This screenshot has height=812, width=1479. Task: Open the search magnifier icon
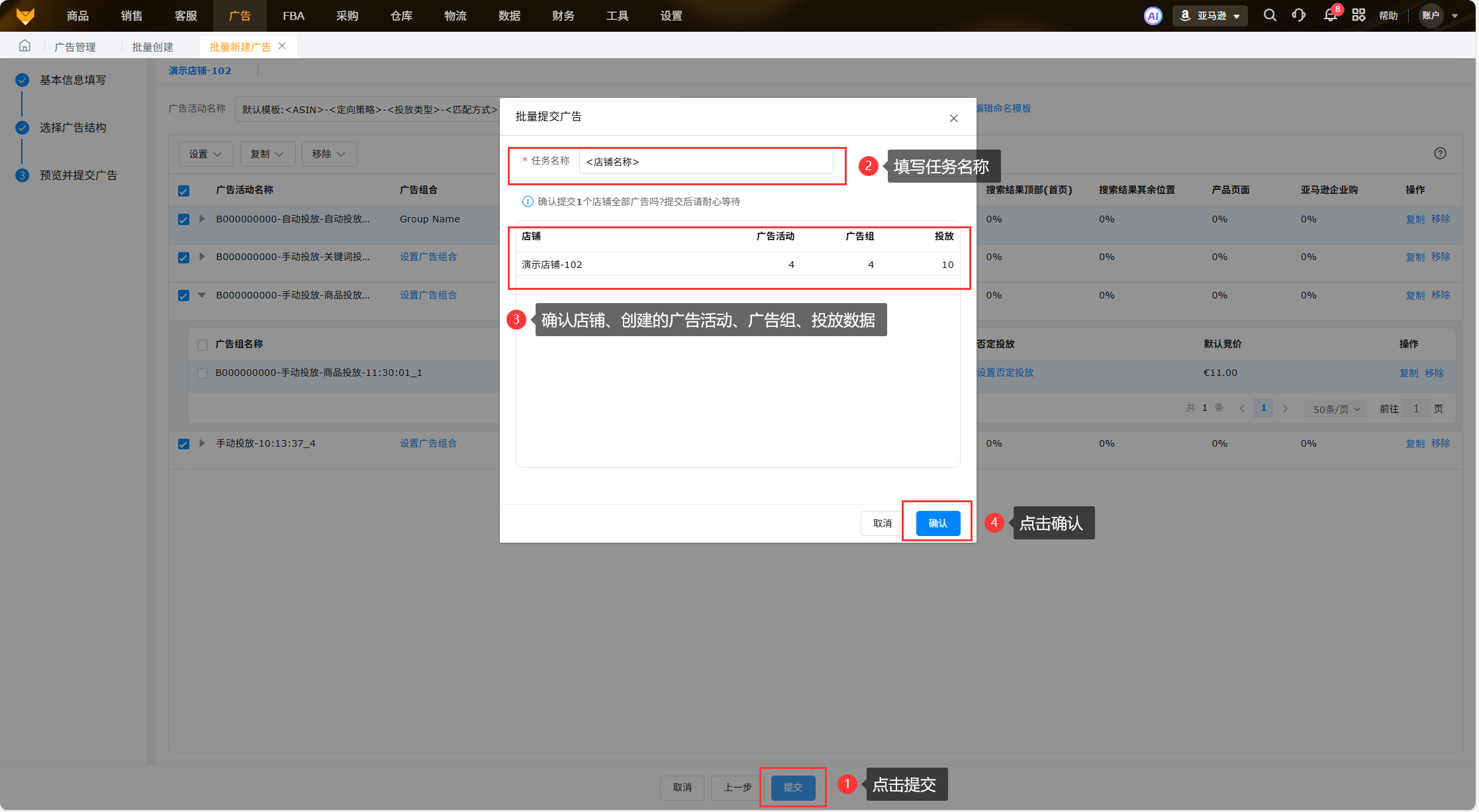[x=1269, y=15]
